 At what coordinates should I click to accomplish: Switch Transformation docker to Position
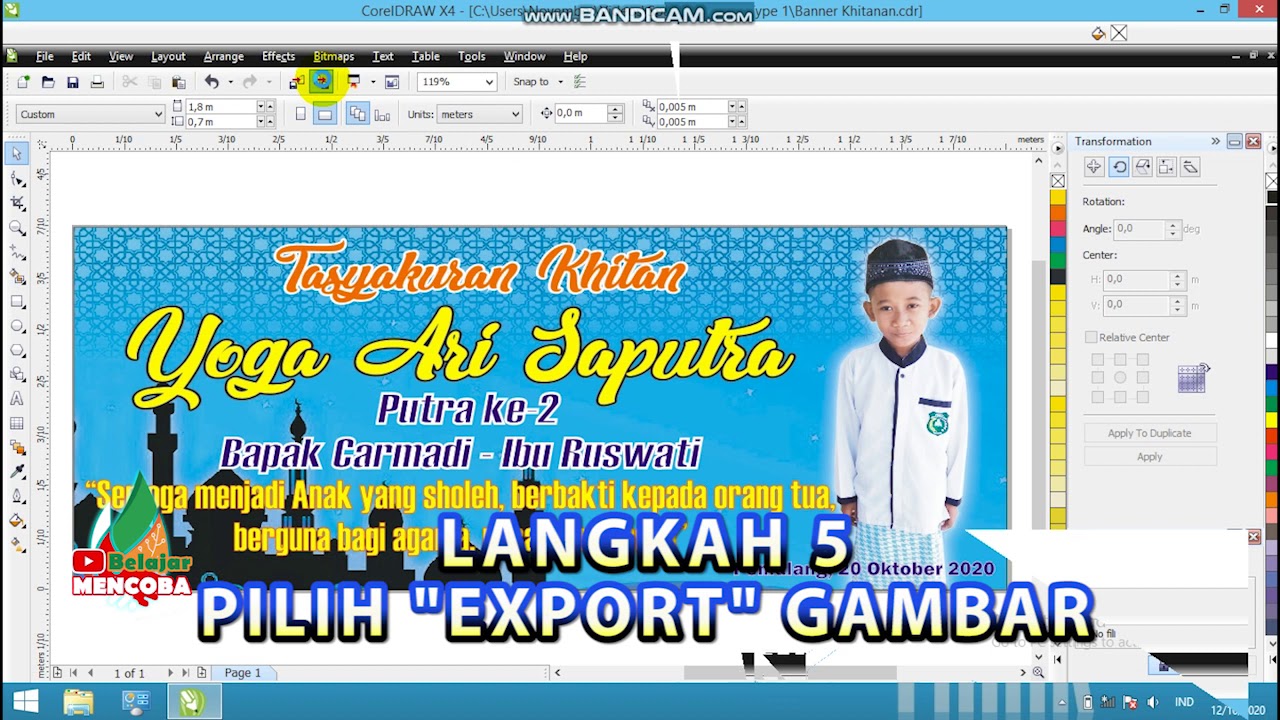[1093, 168]
